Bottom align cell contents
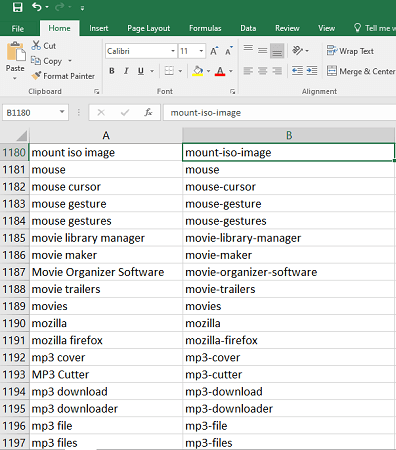Viewport: 396px width, 450px height. (277, 51)
